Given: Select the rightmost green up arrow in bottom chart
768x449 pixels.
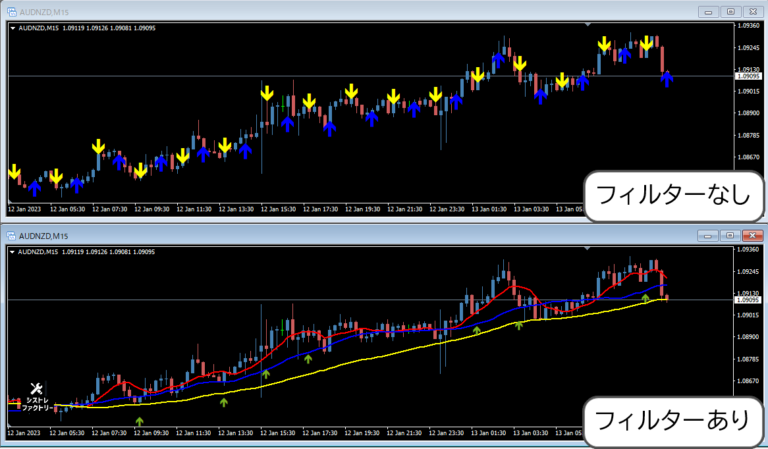Looking at the screenshot, I should pos(645,296).
